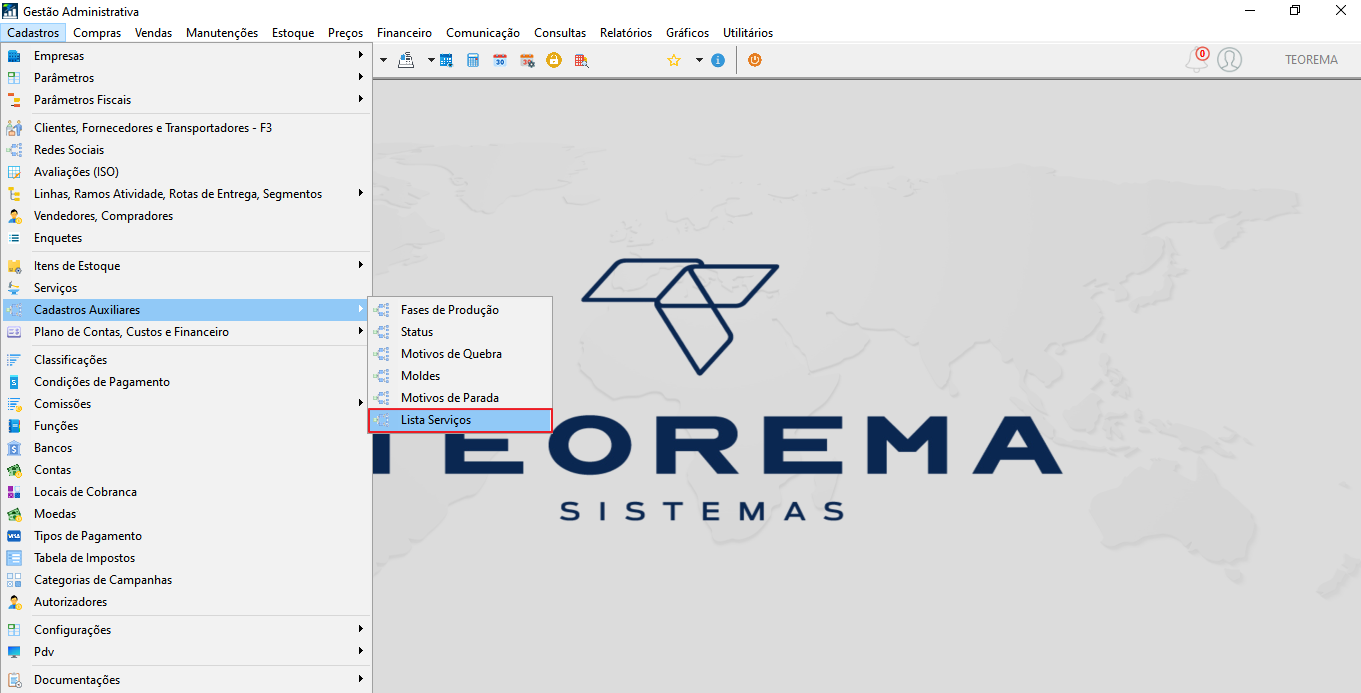
Task: Open the Manutenções menu
Action: click(222, 33)
